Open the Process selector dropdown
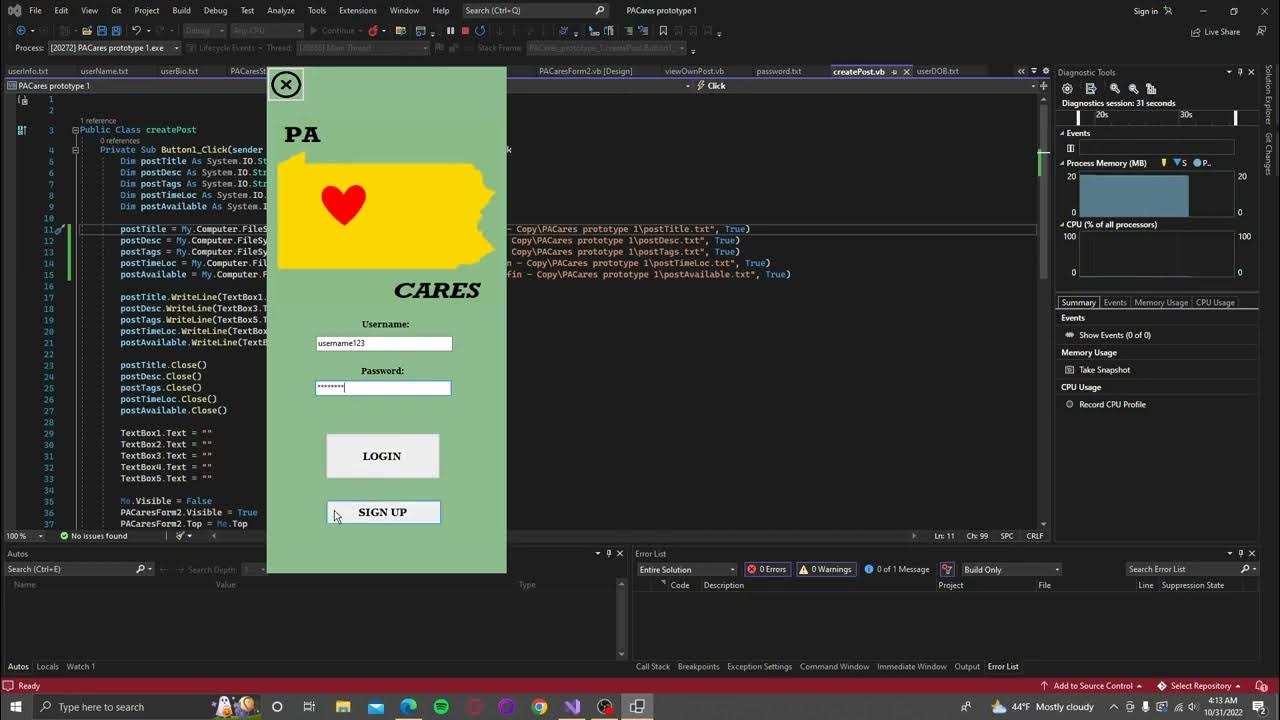The image size is (1280, 720). pos(114,48)
